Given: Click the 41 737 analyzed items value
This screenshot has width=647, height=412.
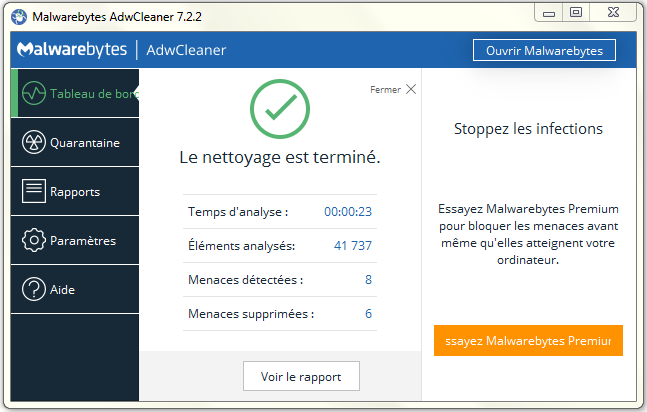Looking at the screenshot, I should [x=353, y=246].
